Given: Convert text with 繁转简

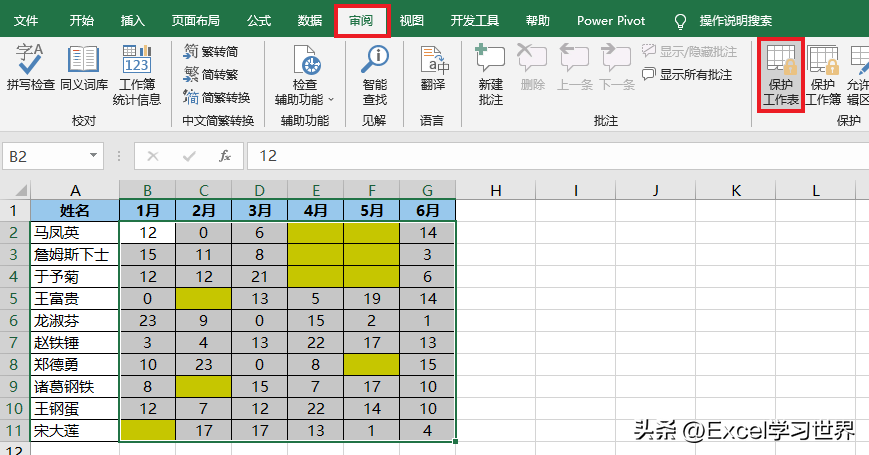Looking at the screenshot, I should [x=211, y=52].
